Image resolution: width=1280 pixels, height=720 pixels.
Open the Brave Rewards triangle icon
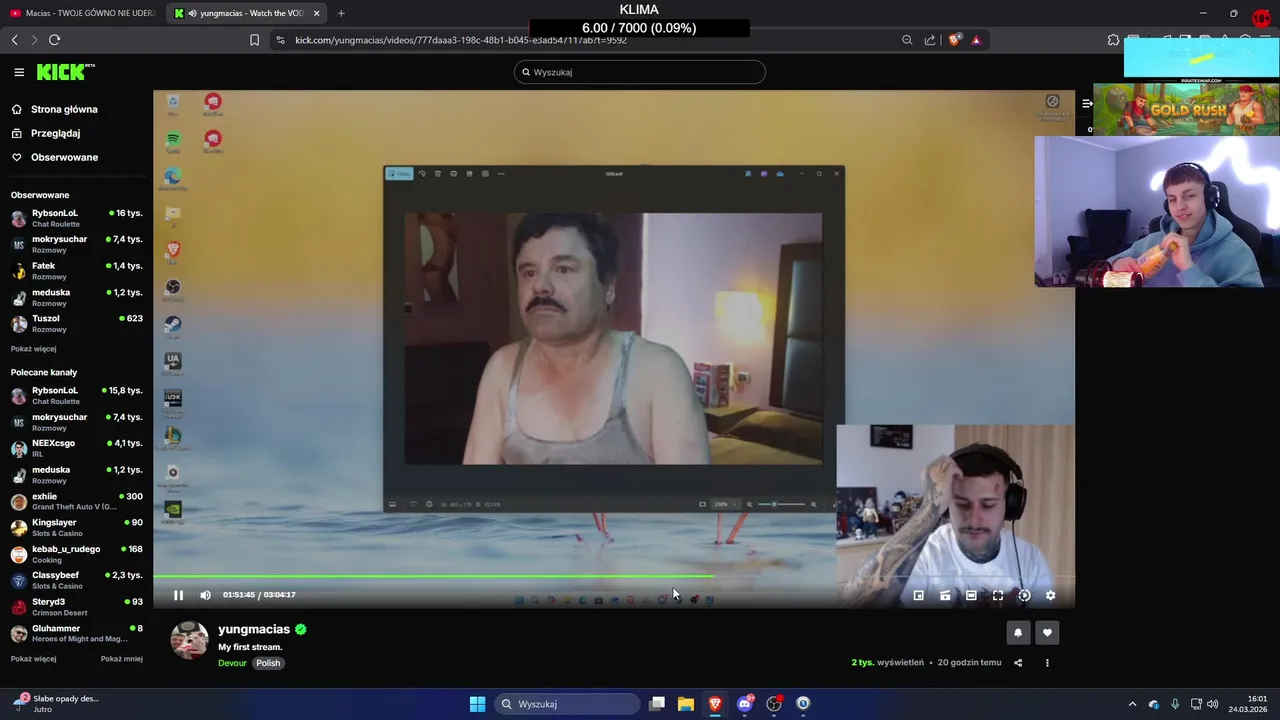coord(976,40)
